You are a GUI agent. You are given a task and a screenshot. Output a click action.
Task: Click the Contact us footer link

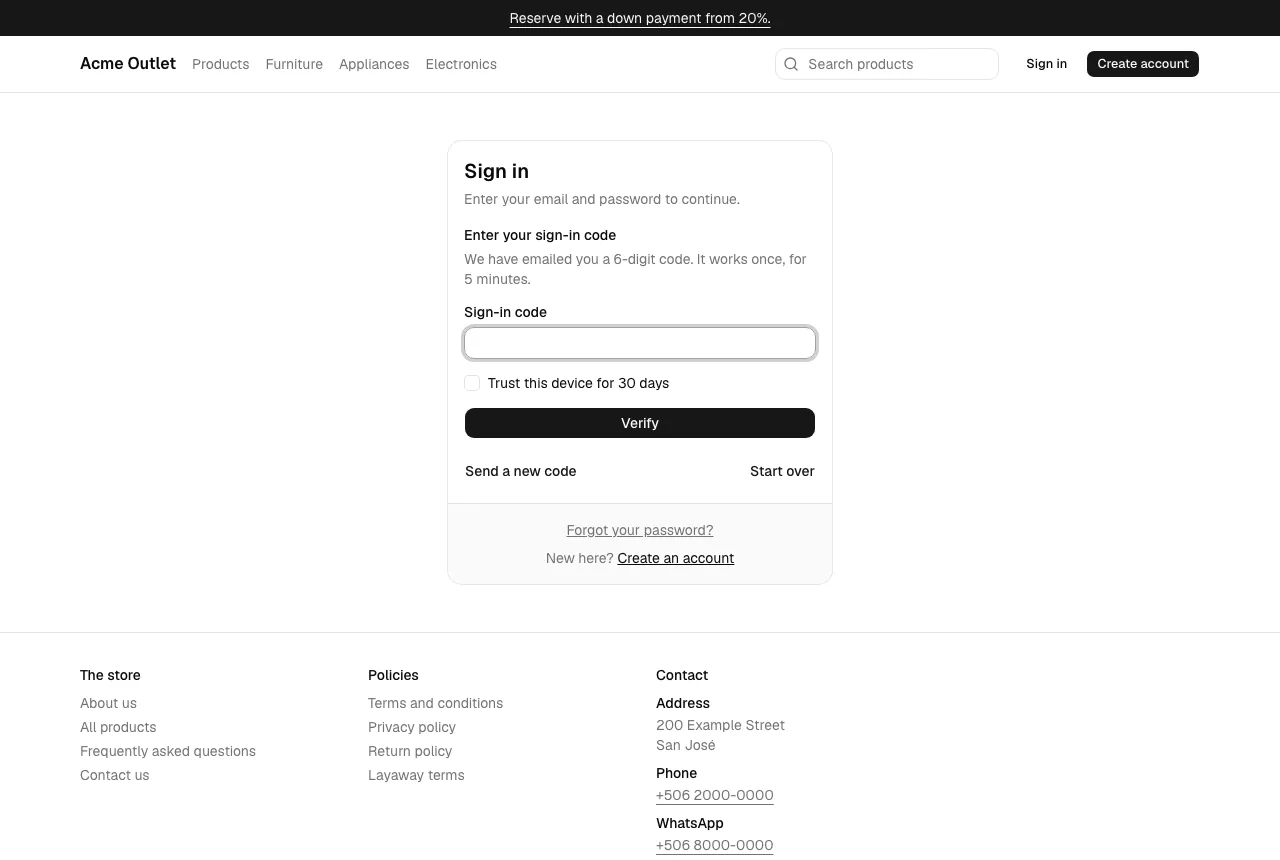115,775
